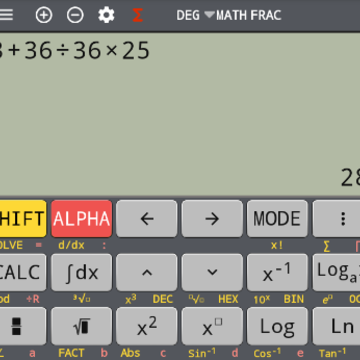Select the MATH FRAC label
The width and height of the screenshot is (360, 360).
(x=249, y=15)
